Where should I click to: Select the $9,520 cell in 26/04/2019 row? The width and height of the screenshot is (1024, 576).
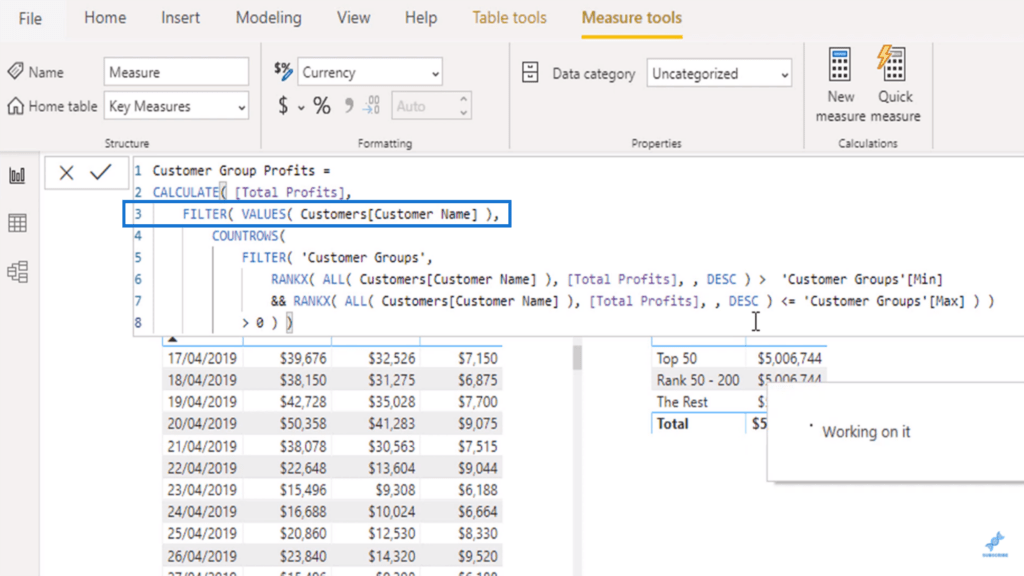click(477, 556)
